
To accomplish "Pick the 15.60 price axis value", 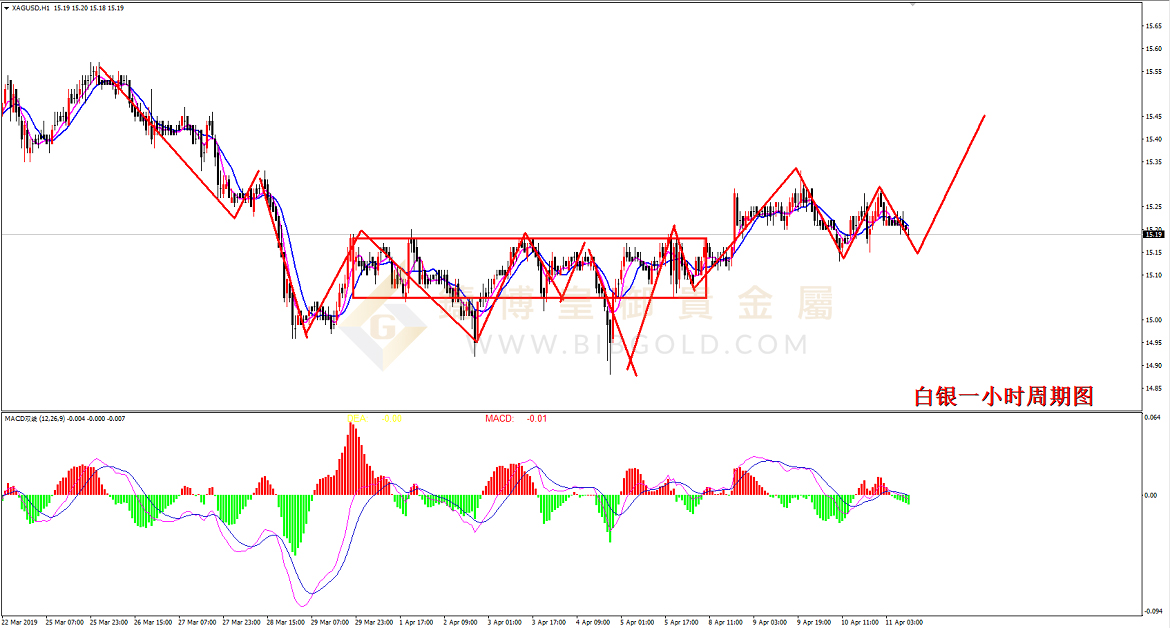I will point(1154,49).
